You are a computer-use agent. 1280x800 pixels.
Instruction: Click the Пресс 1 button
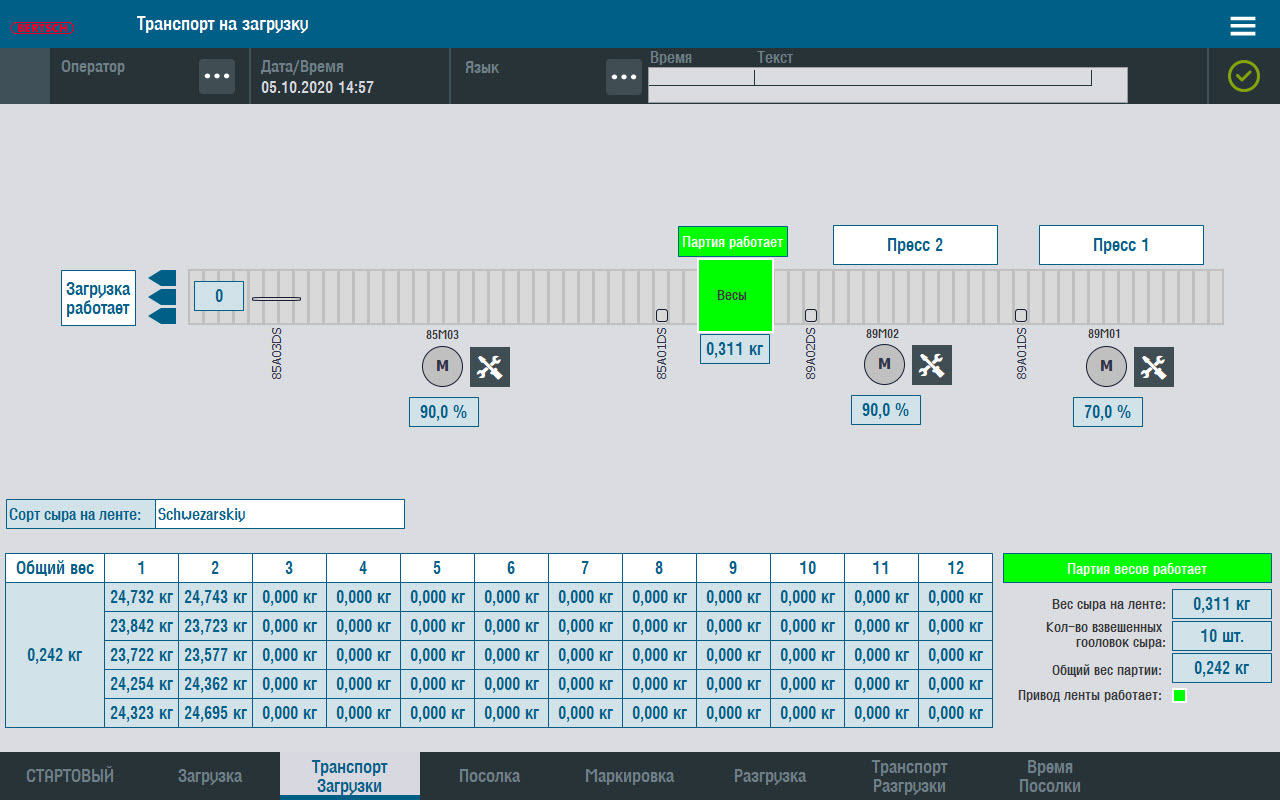(1121, 245)
